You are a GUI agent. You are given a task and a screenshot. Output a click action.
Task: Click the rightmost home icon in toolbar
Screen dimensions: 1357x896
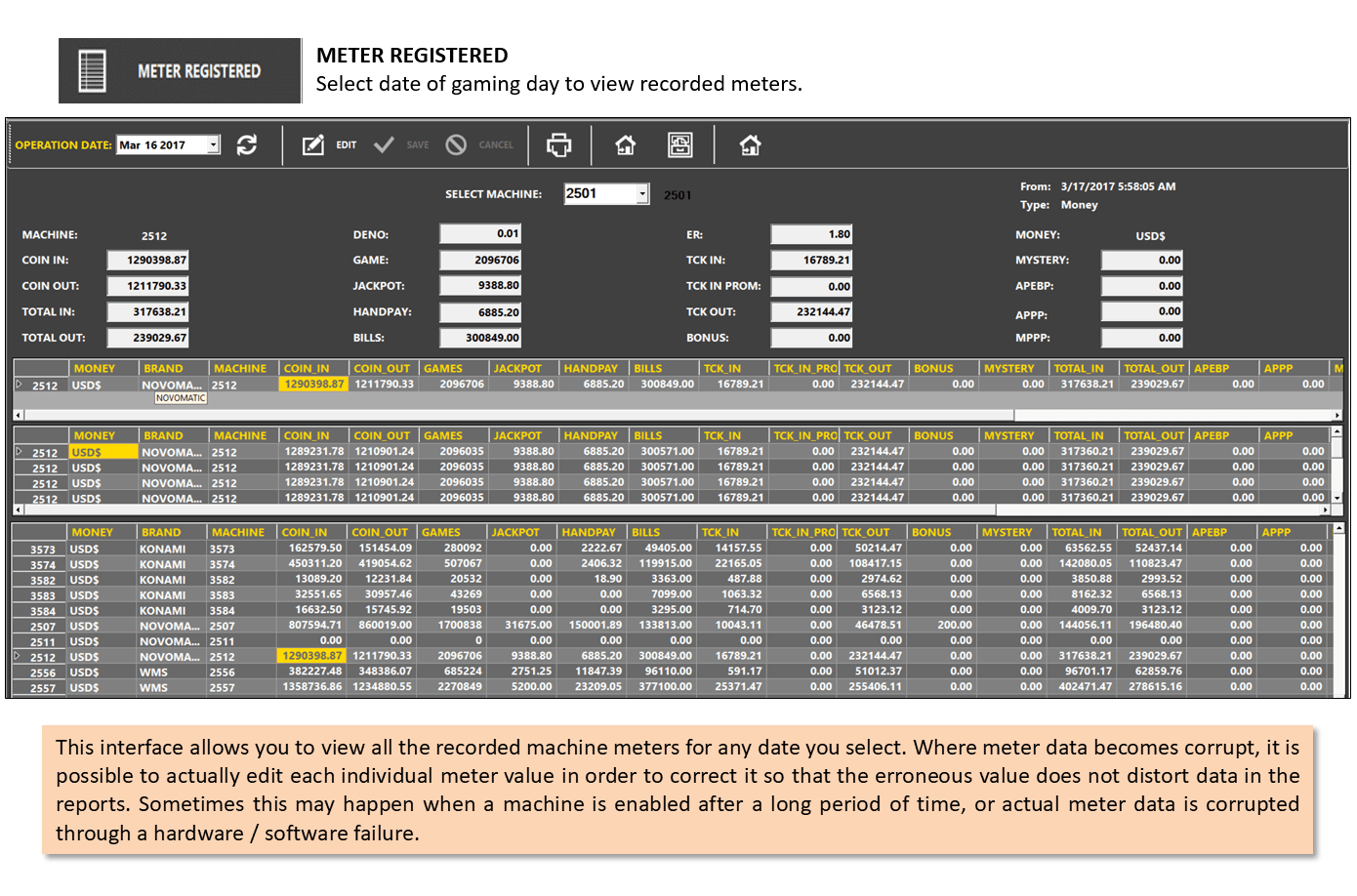750,145
